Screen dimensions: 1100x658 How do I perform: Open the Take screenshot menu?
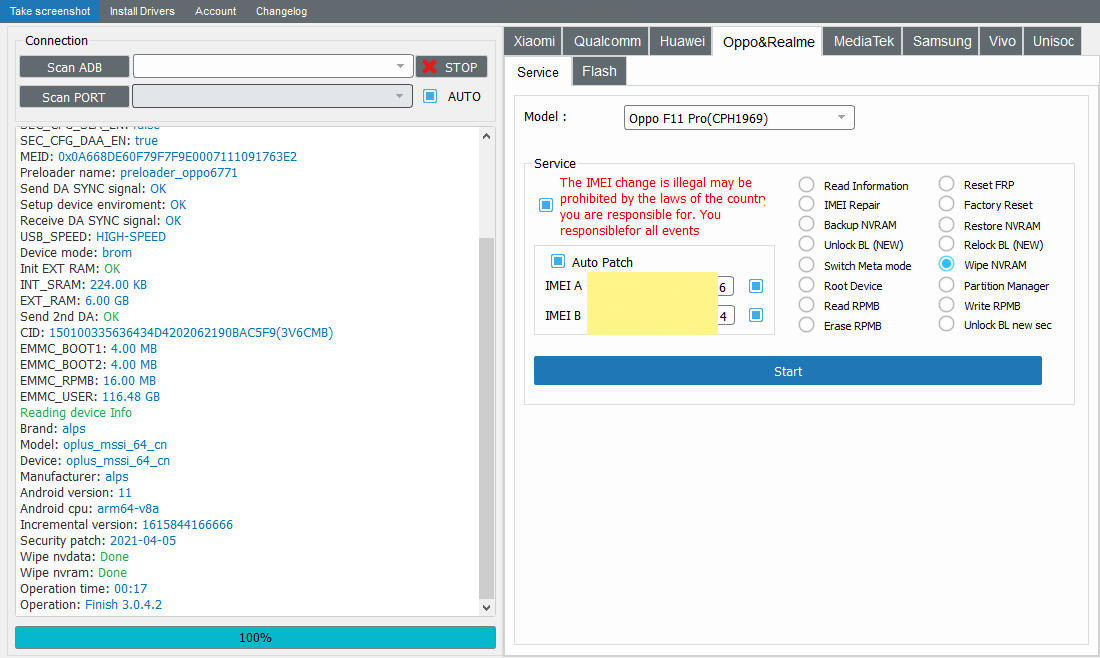[50, 11]
